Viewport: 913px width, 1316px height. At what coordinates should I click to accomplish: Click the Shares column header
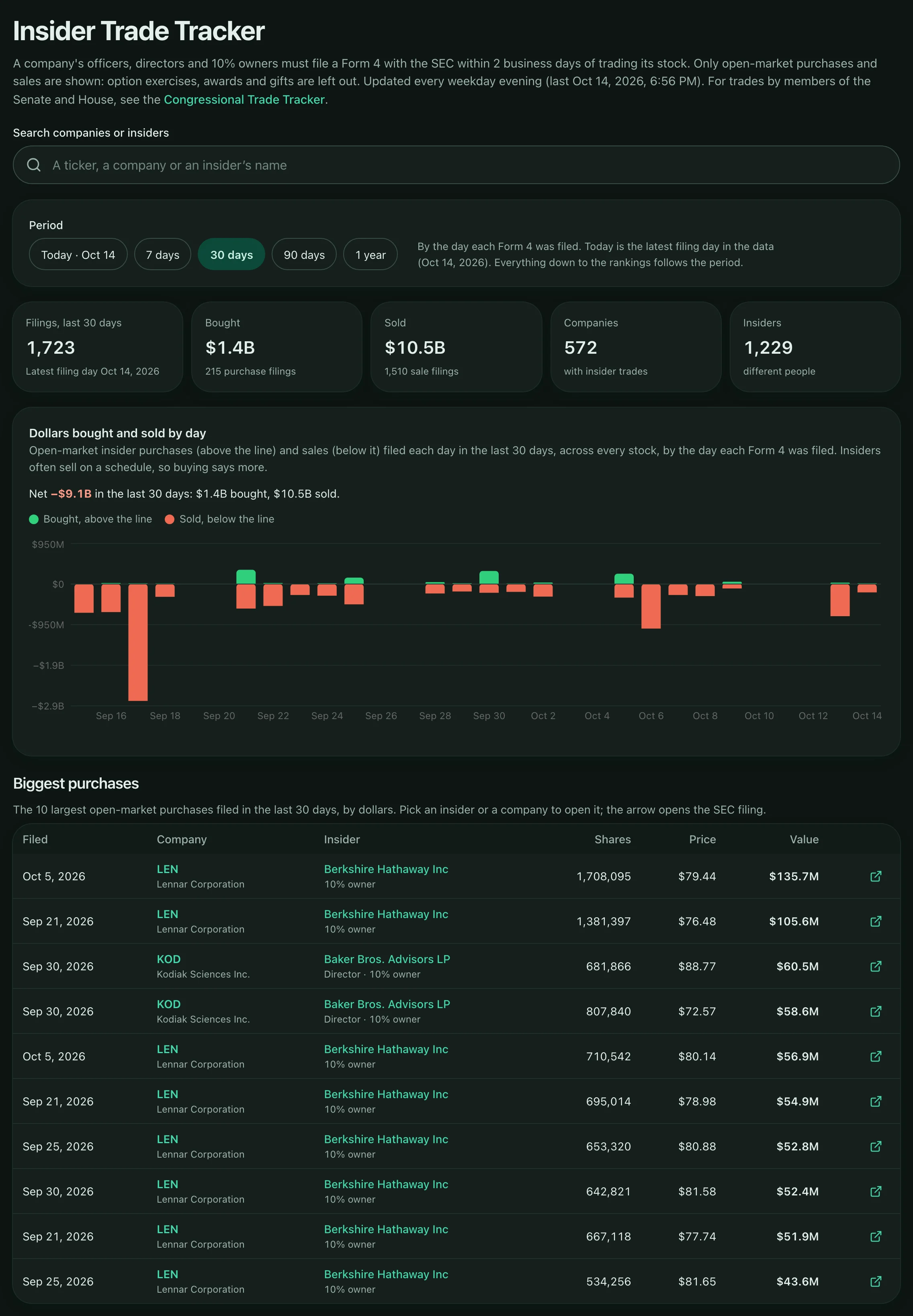point(613,839)
